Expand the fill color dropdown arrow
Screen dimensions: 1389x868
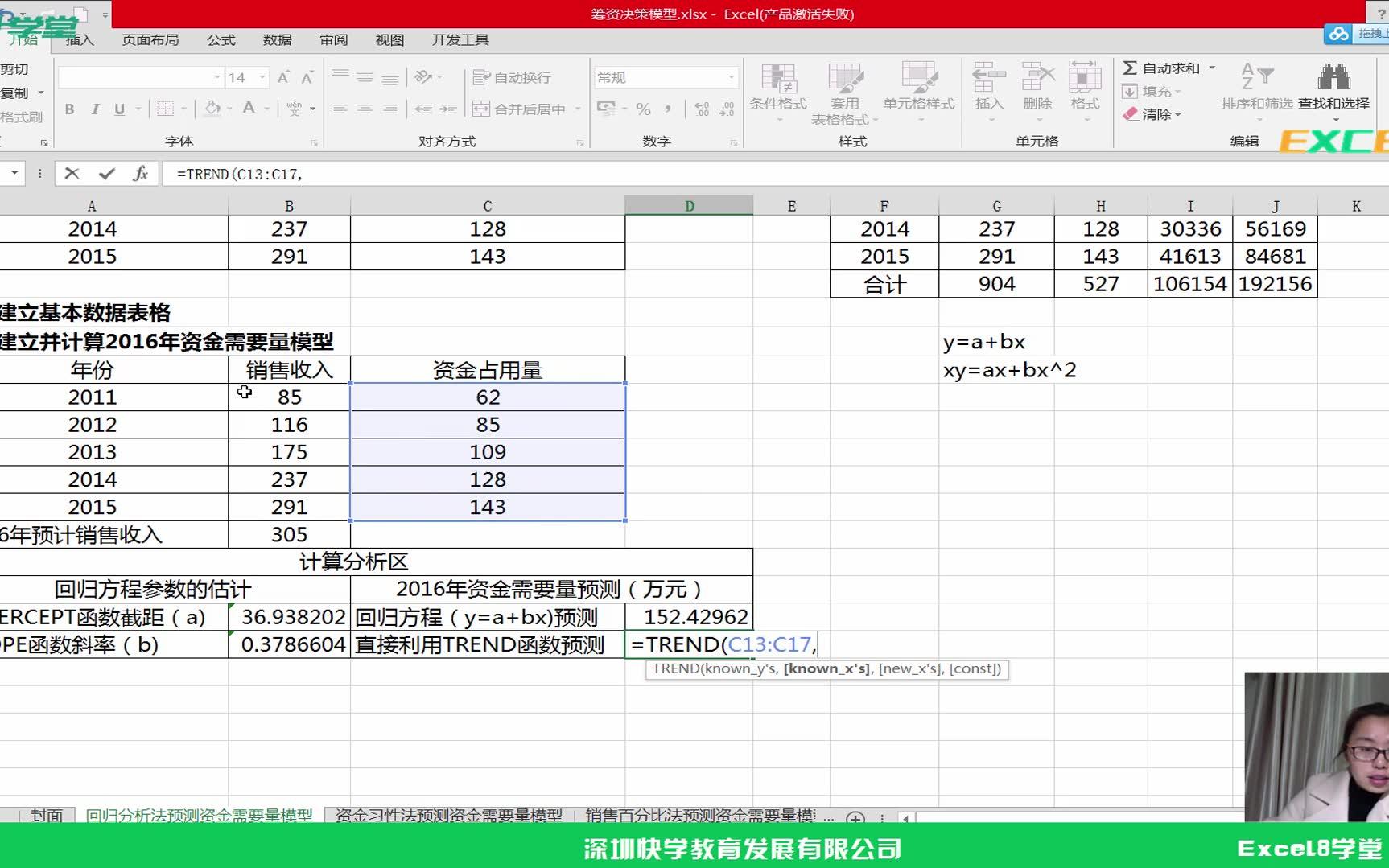tap(229, 108)
